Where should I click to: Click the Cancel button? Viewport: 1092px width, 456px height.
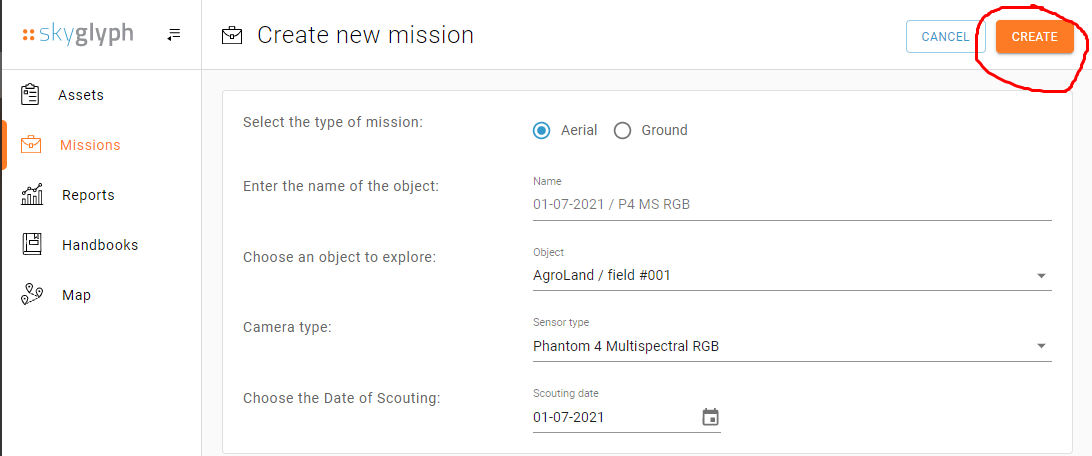click(x=945, y=37)
